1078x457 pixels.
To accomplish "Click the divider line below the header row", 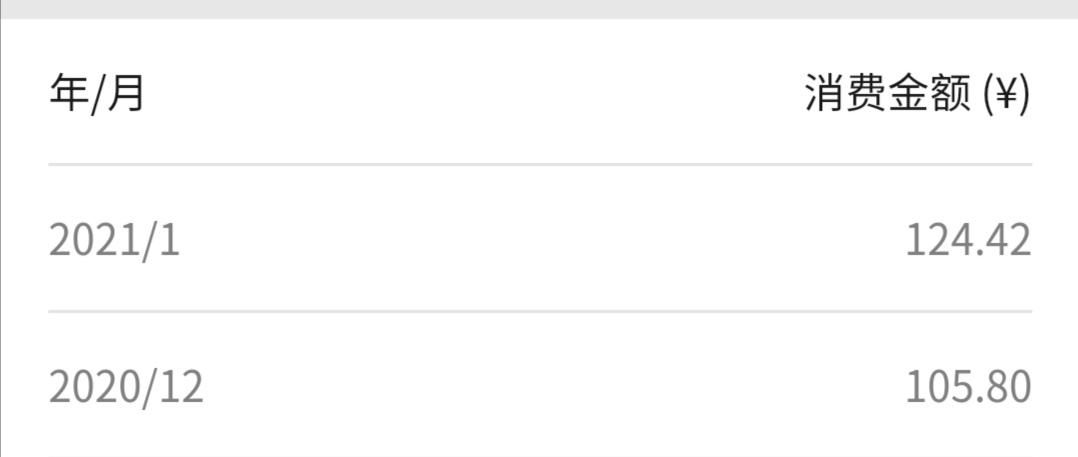I will [540, 165].
